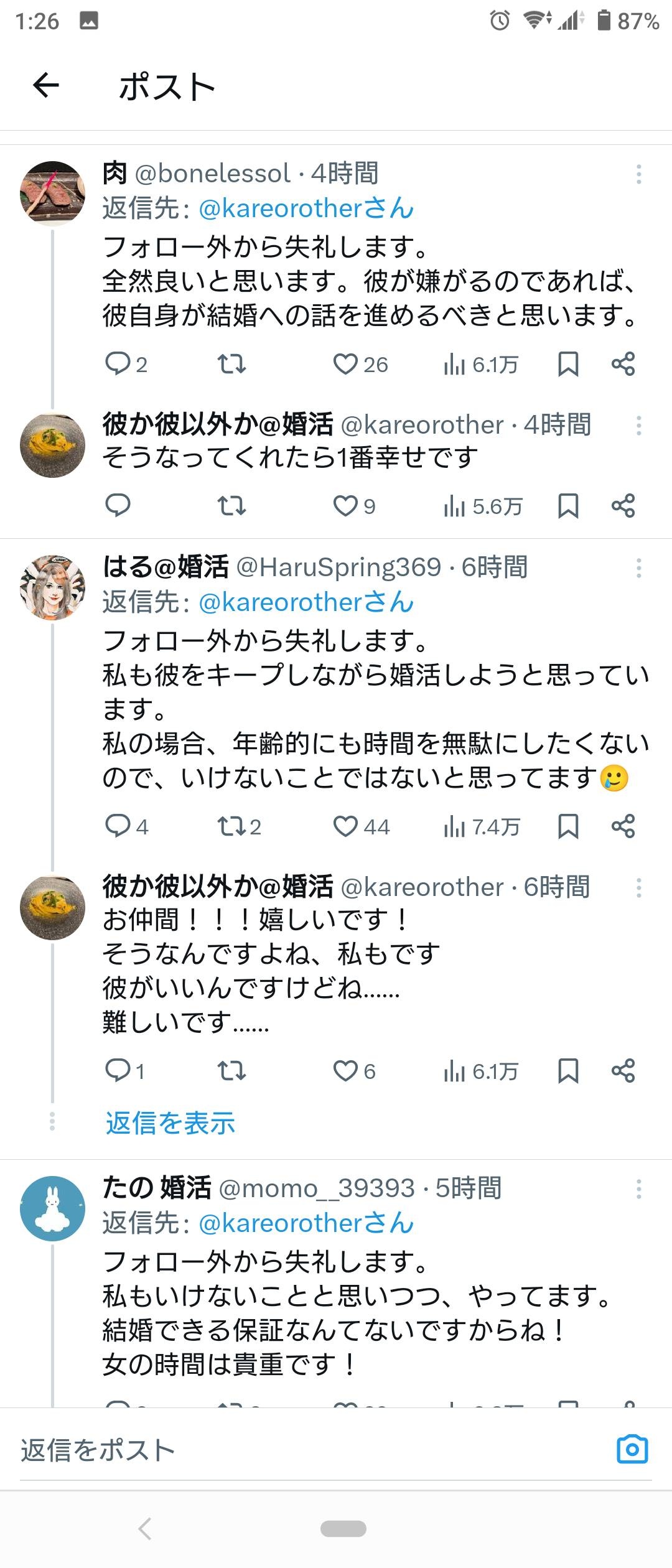Open more options for @bonelessol post
672x1568 pixels.
(638, 174)
